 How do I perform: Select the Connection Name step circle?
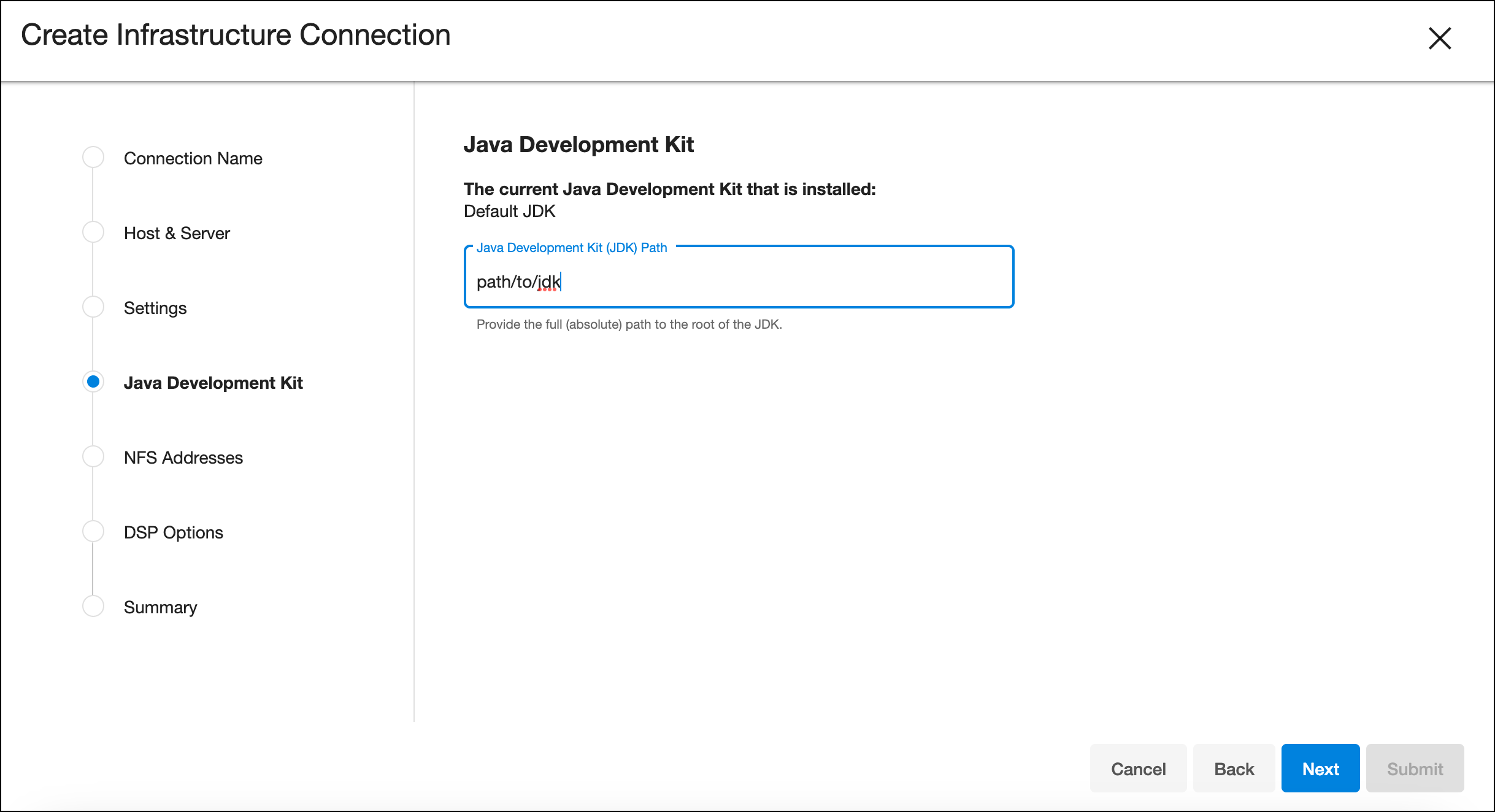tap(93, 157)
